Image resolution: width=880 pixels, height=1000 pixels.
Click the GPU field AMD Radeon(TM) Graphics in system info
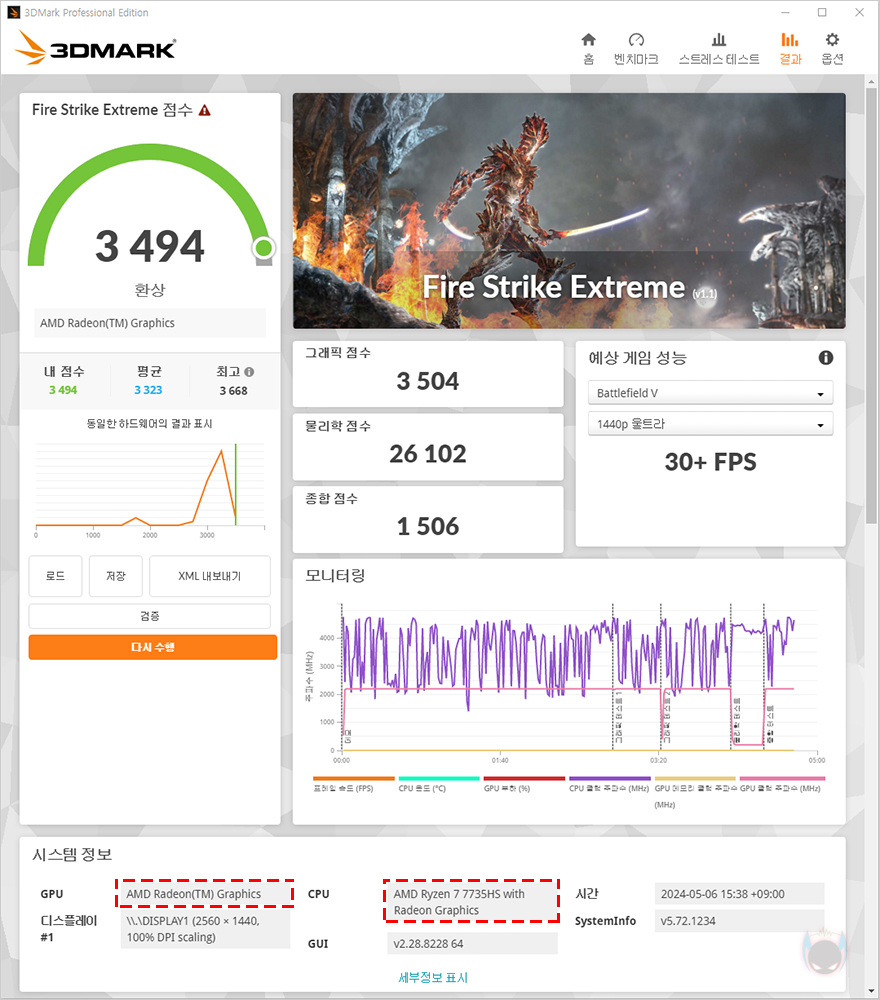[x=204, y=893]
